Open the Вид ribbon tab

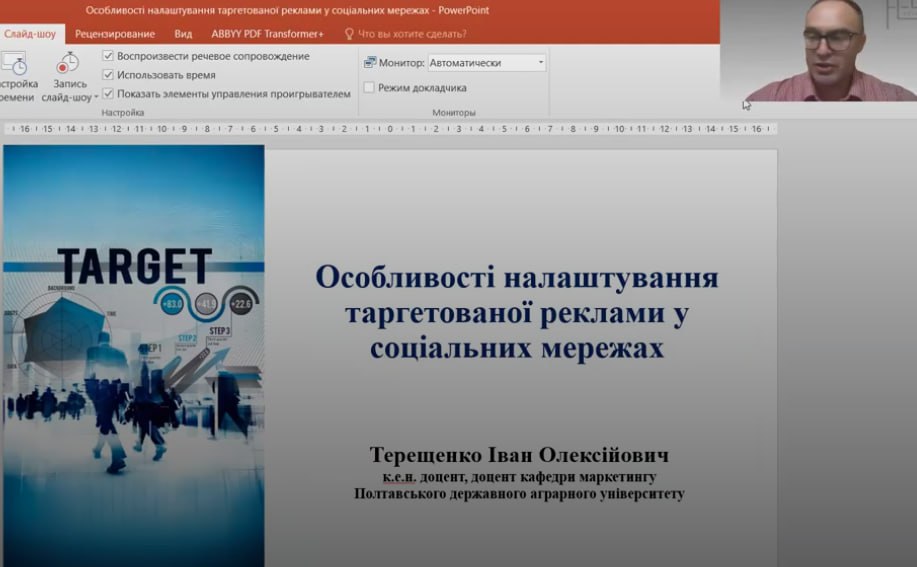[183, 33]
